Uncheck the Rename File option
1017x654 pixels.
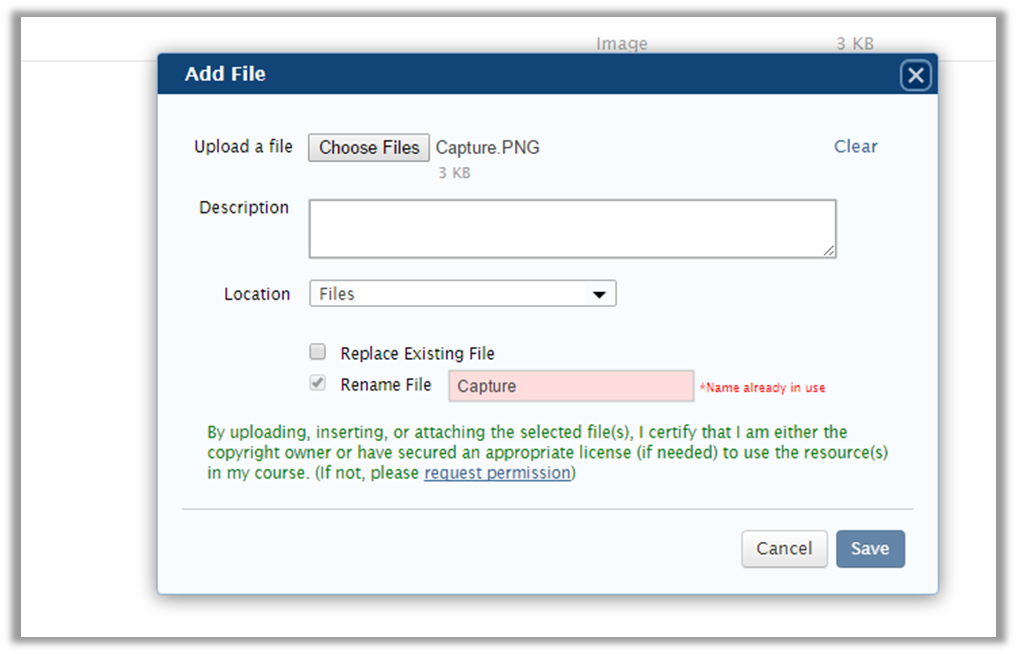317,383
